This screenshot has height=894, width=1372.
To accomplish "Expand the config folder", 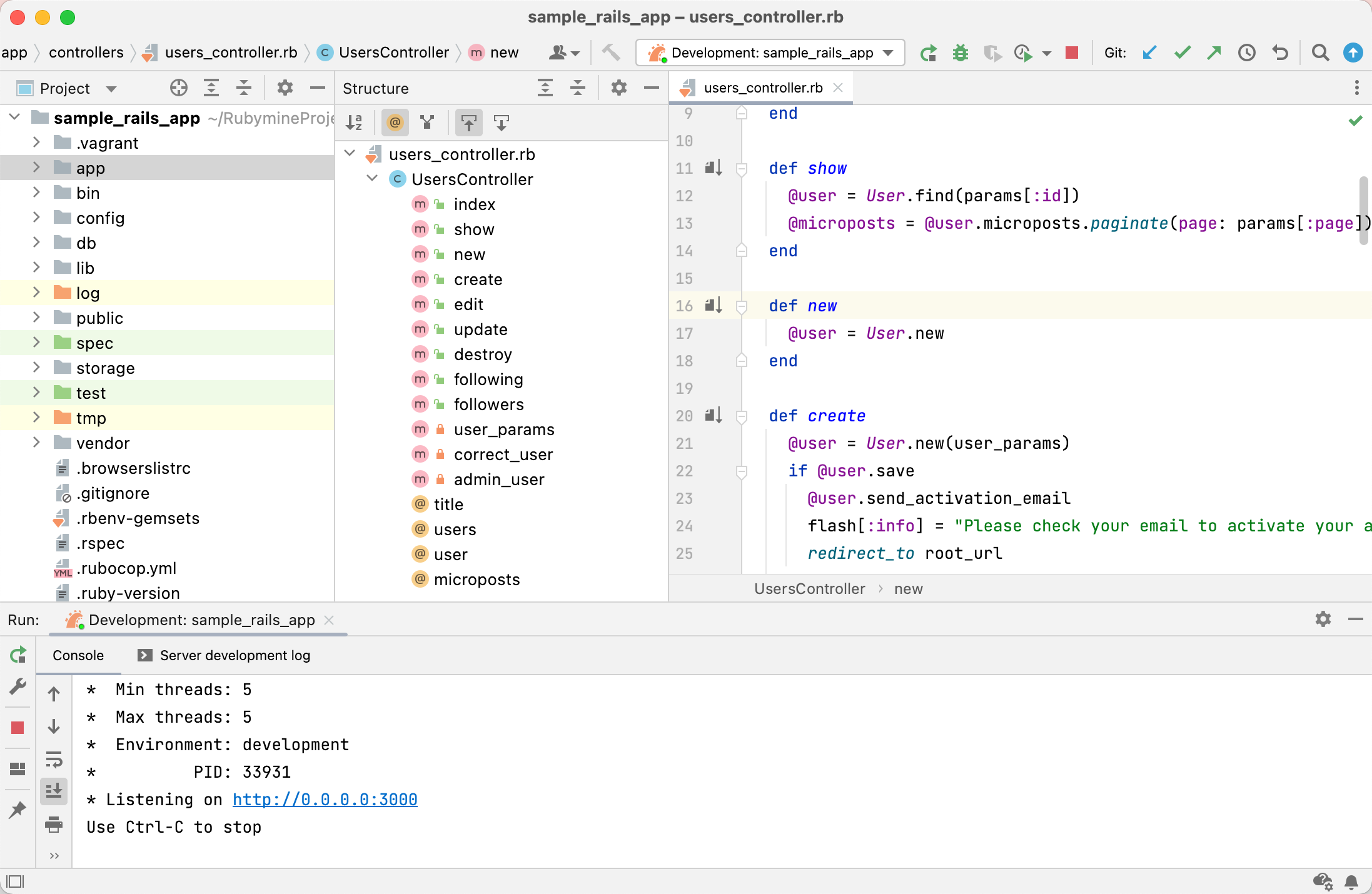I will [36, 218].
